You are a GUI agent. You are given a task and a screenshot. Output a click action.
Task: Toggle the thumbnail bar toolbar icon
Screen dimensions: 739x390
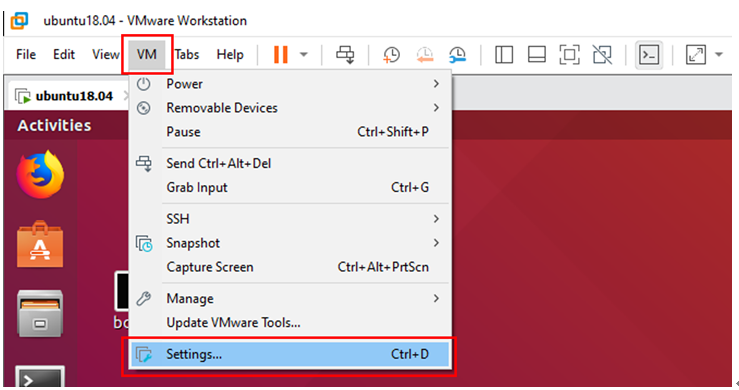(x=537, y=55)
